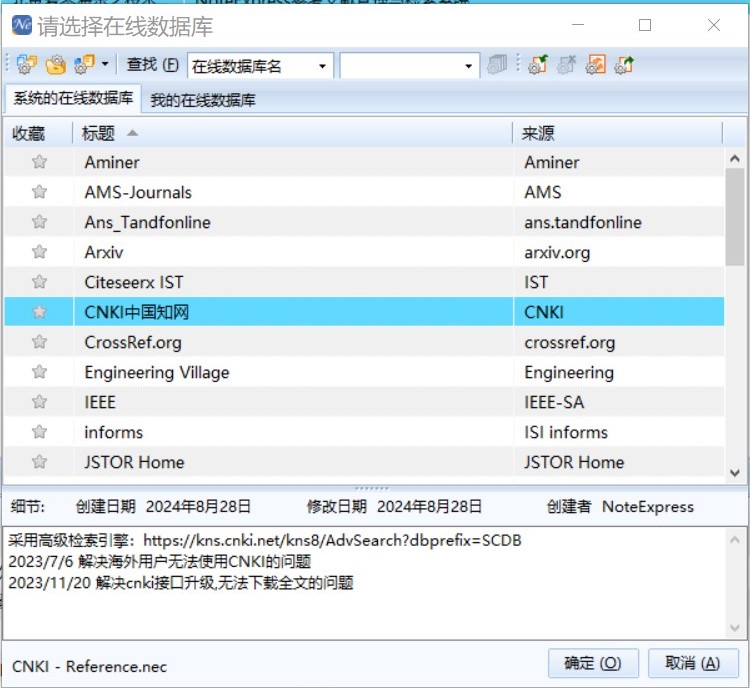
Task: Click the arxiv.org source cell
Action: coord(557,252)
